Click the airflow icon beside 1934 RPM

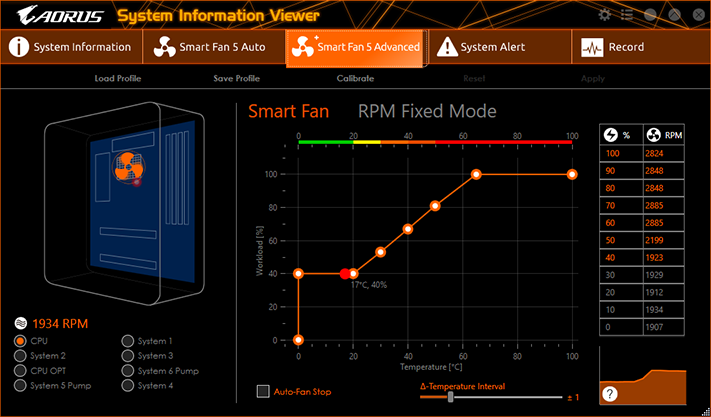click(20, 323)
